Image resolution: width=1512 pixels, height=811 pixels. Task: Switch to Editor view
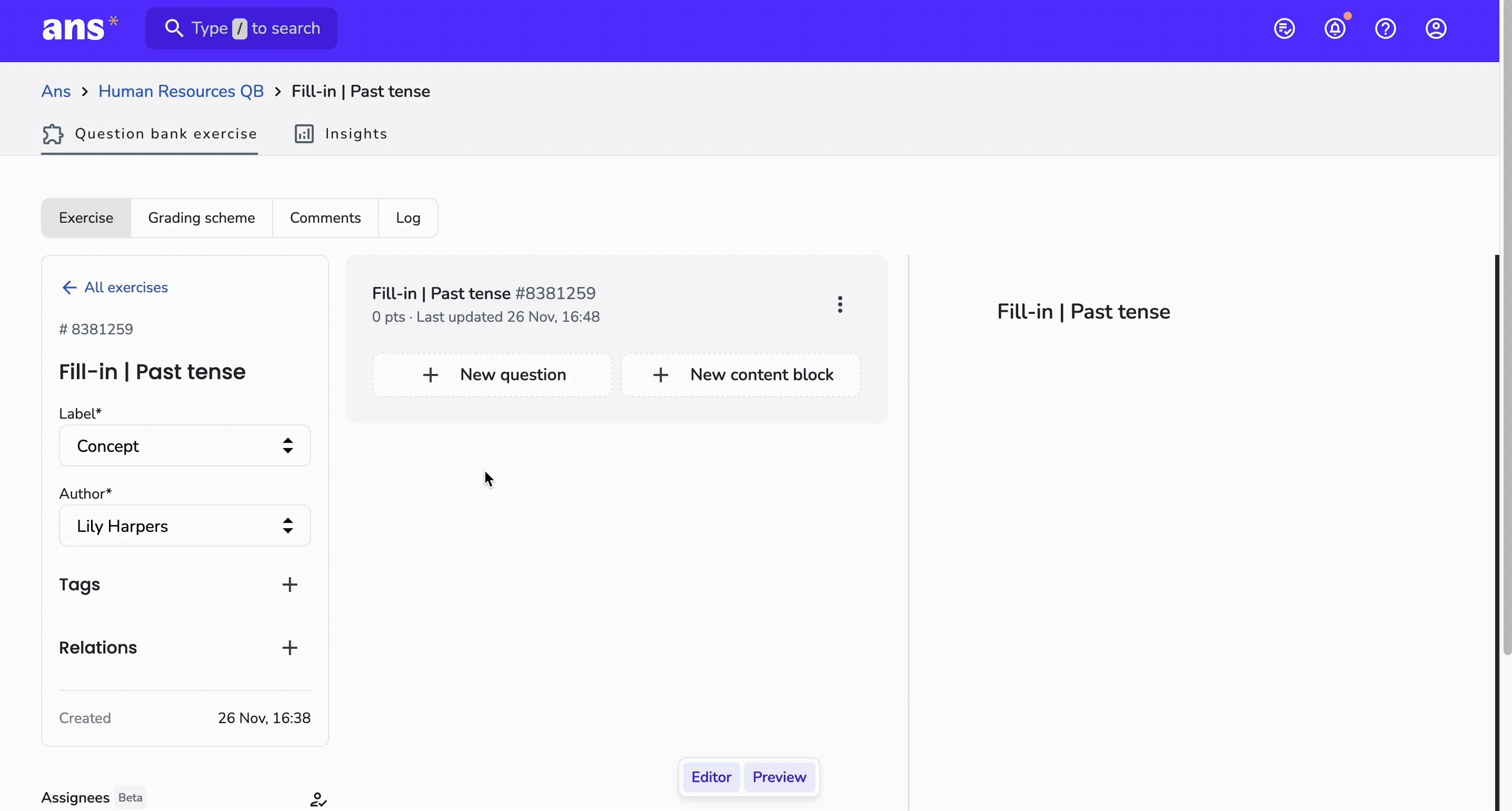(711, 777)
